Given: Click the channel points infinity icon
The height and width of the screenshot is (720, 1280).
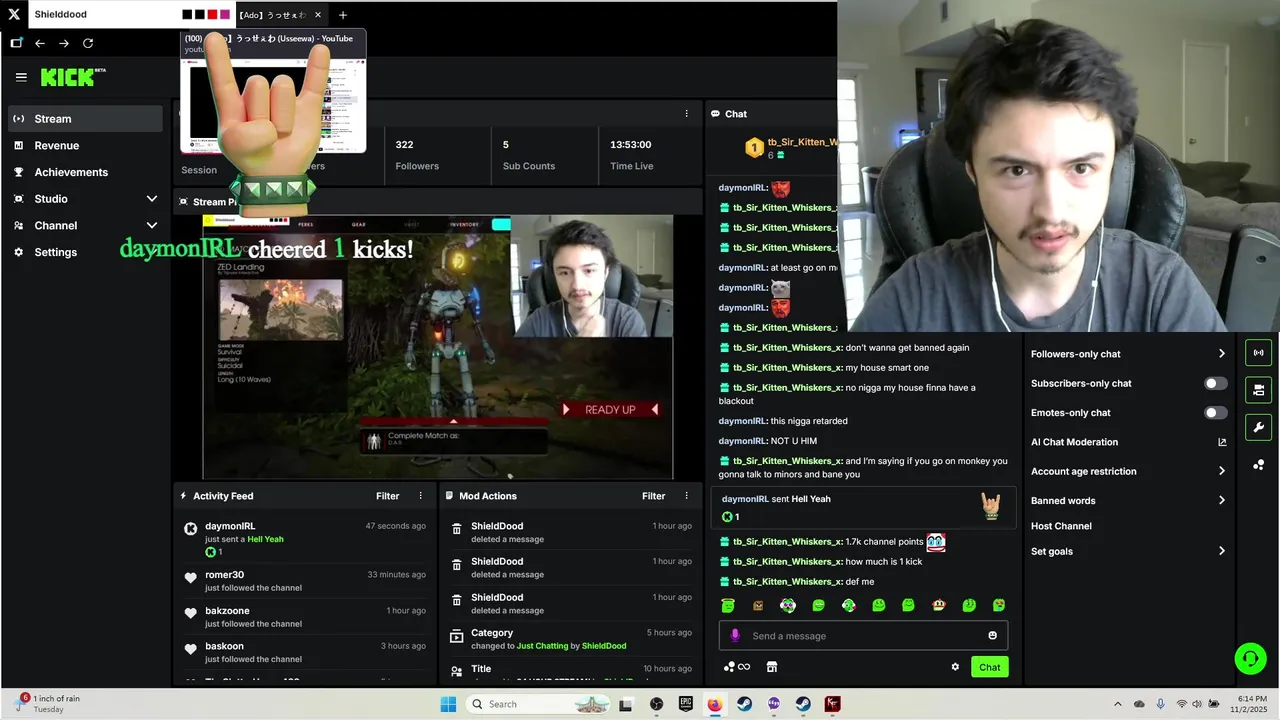Looking at the screenshot, I should coord(737,667).
